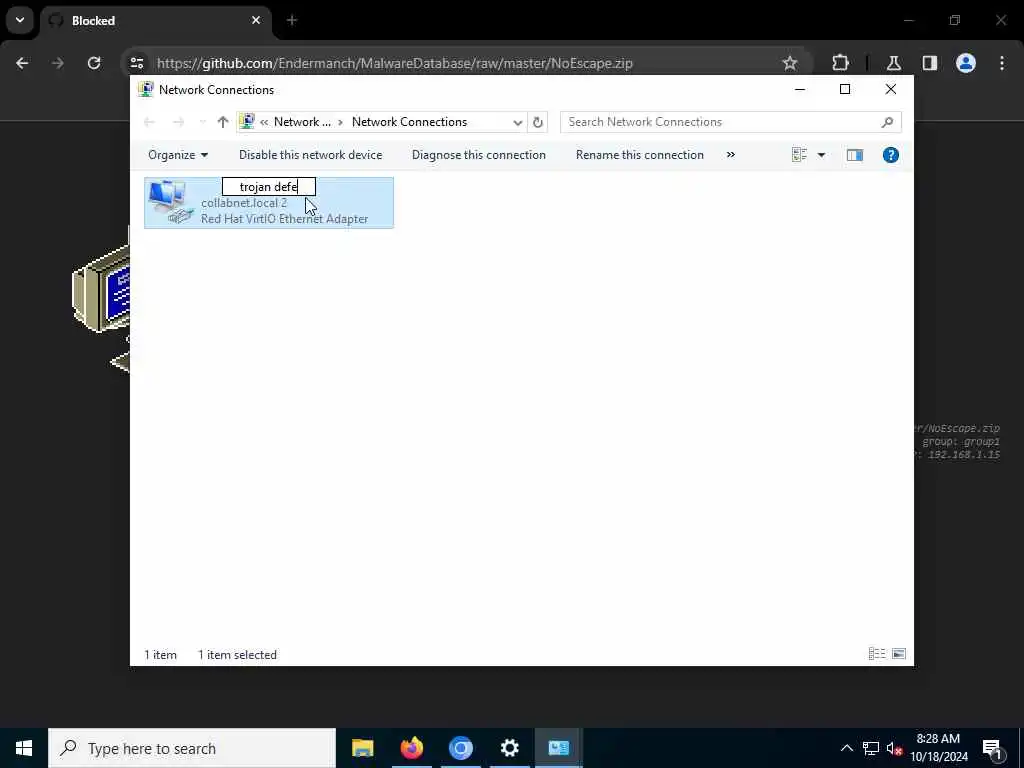Click the '1 item selected' status text

tap(237, 654)
